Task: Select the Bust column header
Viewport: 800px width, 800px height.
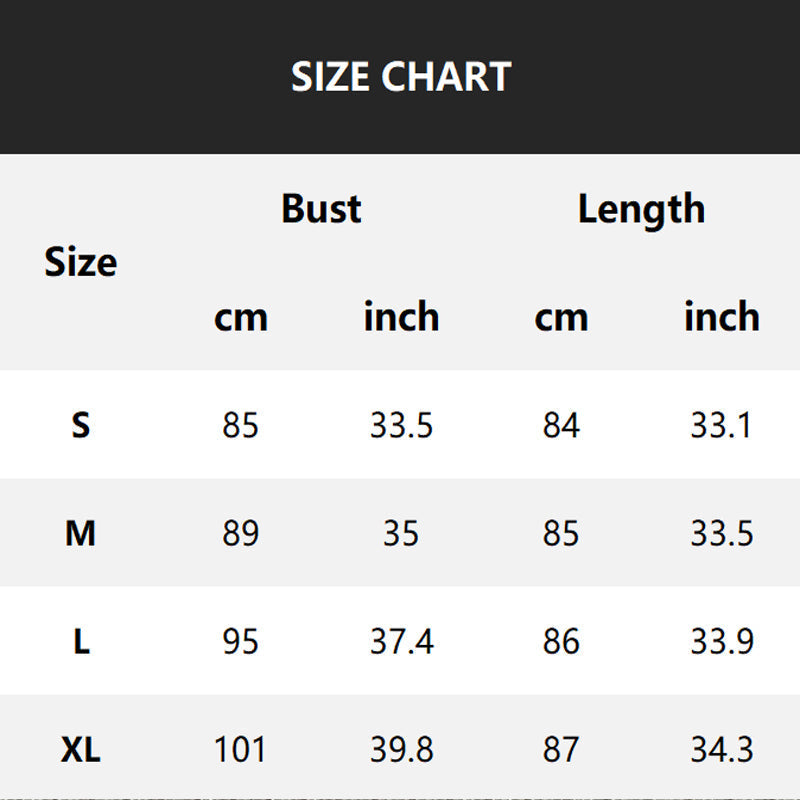Action: tap(321, 209)
